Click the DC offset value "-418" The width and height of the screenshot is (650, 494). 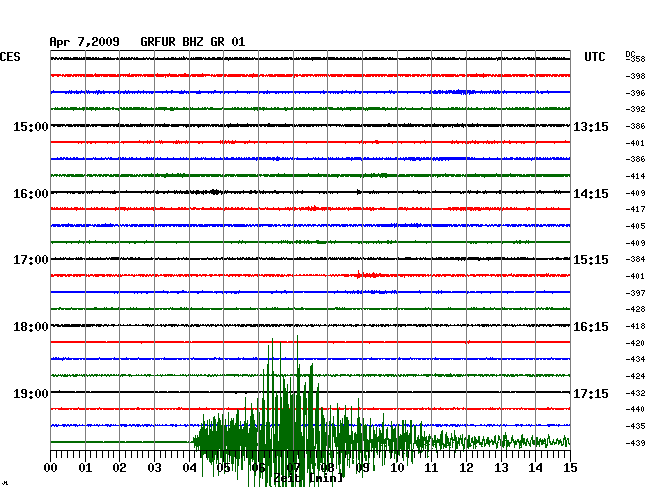(x=635, y=326)
